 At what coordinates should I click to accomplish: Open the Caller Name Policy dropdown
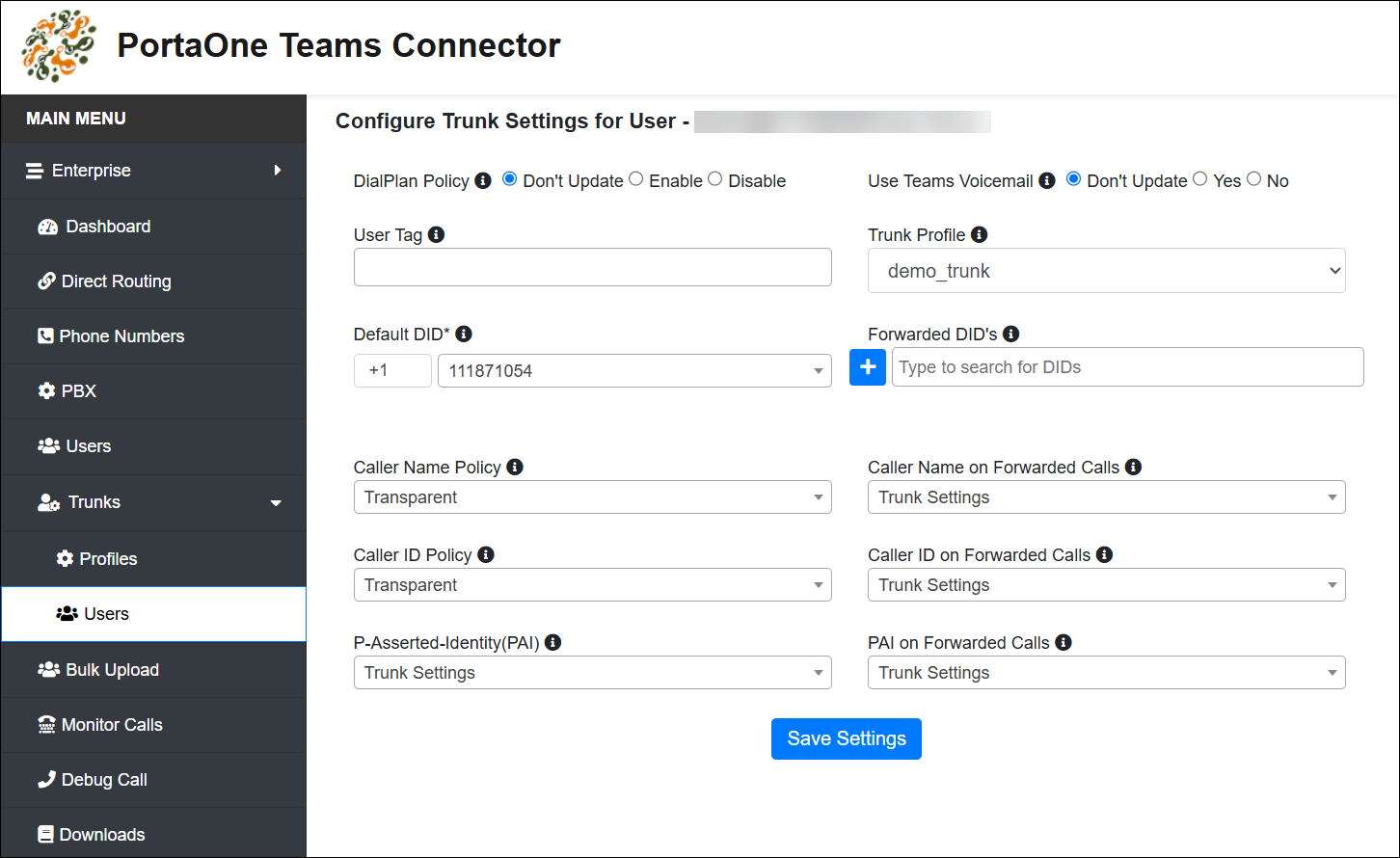coord(593,497)
